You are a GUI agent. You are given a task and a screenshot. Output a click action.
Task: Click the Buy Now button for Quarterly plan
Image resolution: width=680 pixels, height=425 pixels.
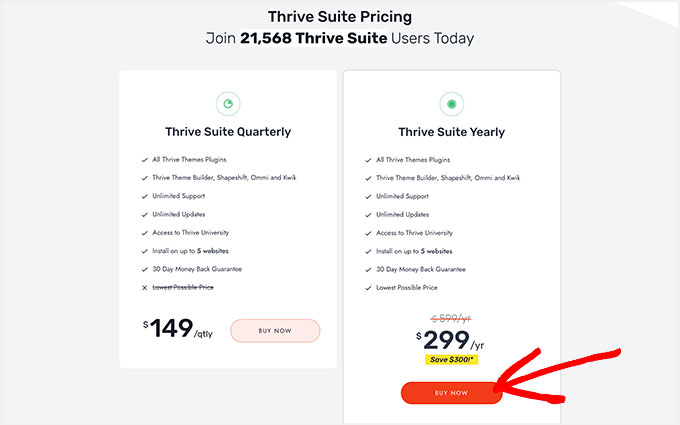pyautogui.click(x=275, y=331)
